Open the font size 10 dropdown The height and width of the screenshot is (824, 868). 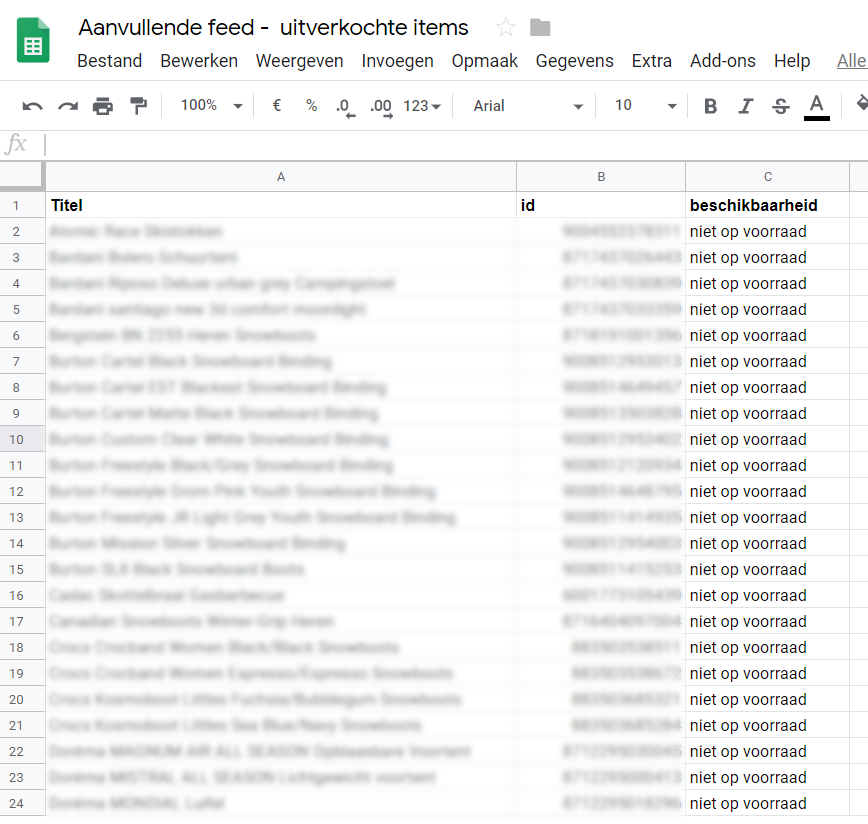[x=645, y=105]
